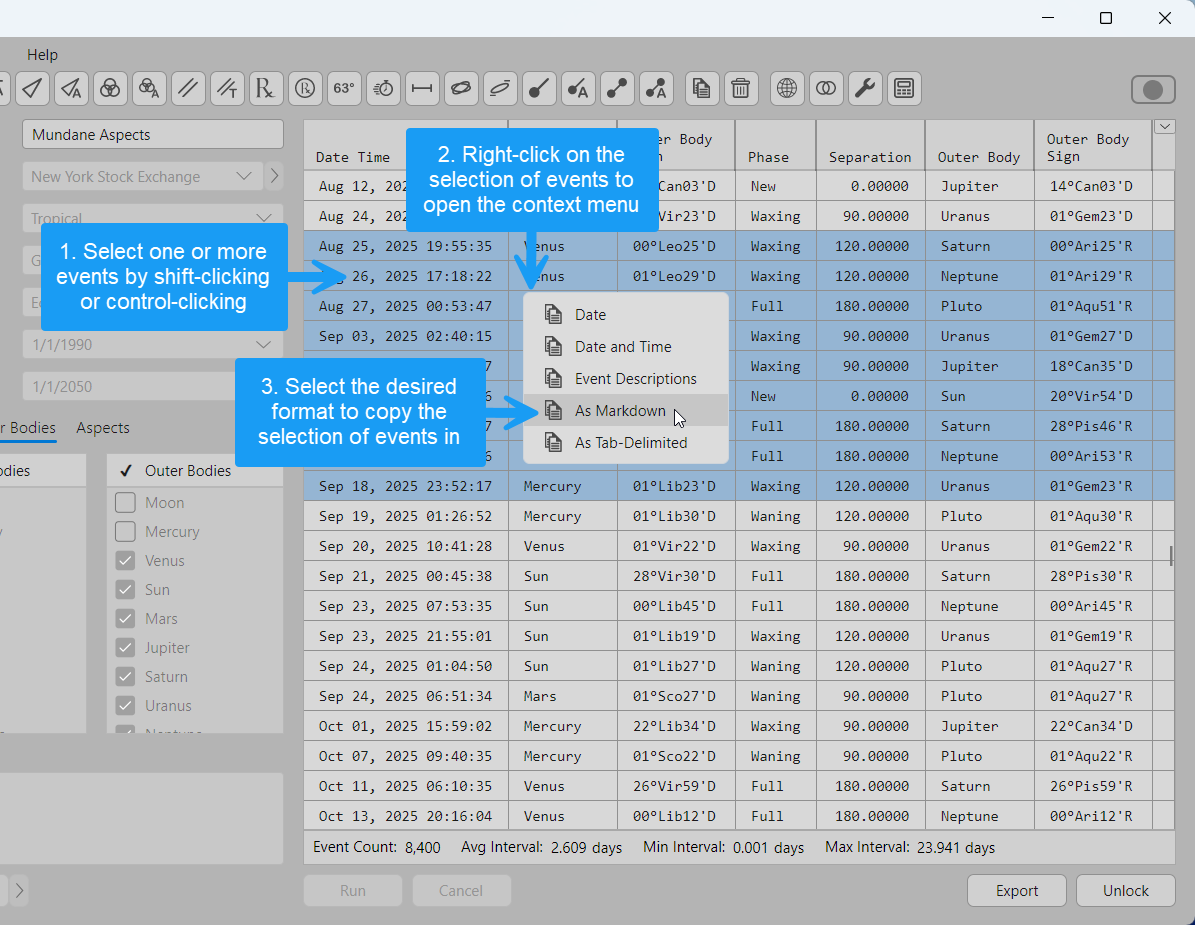Open the wrench settings tool
The height and width of the screenshot is (925, 1195).
(x=865, y=88)
